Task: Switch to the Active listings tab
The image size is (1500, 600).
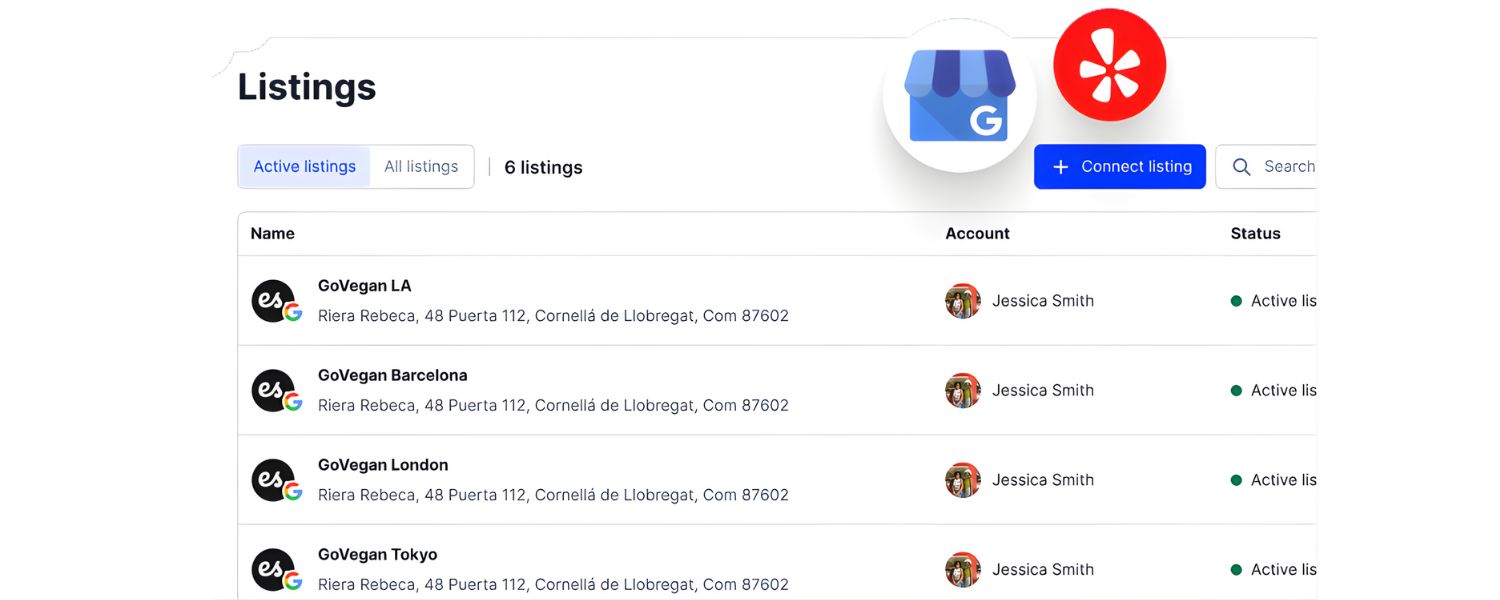Action: pyautogui.click(x=304, y=167)
